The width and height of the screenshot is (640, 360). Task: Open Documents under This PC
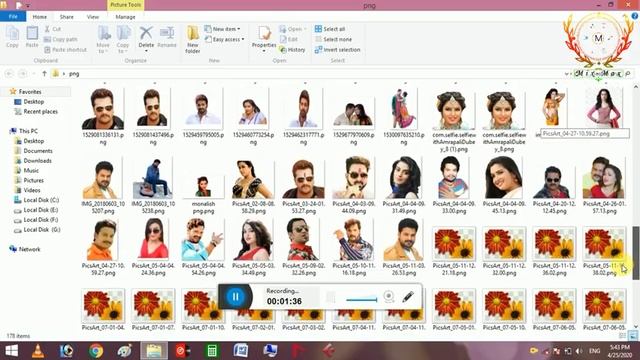[38, 151]
